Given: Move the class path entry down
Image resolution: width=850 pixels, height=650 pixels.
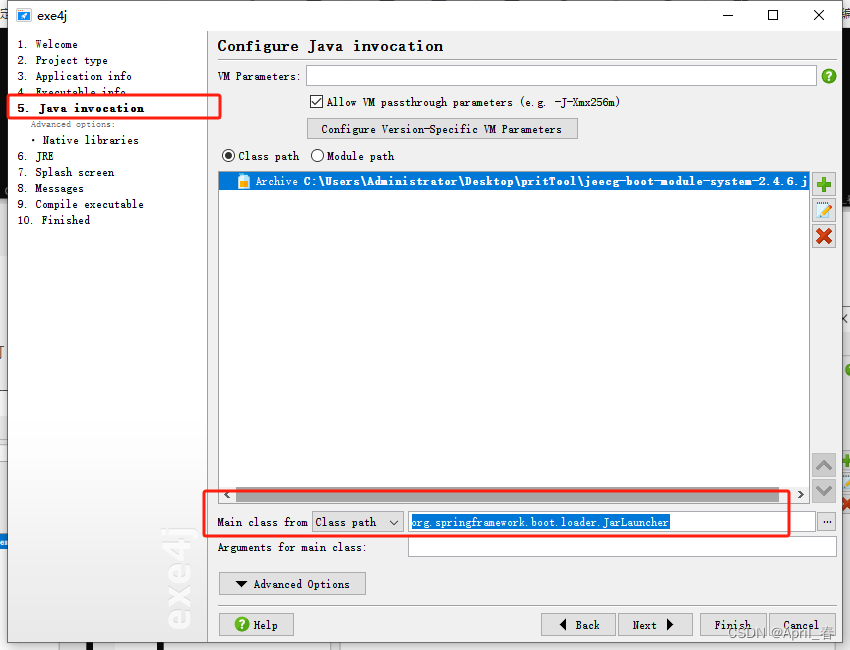Looking at the screenshot, I should tap(824, 490).
